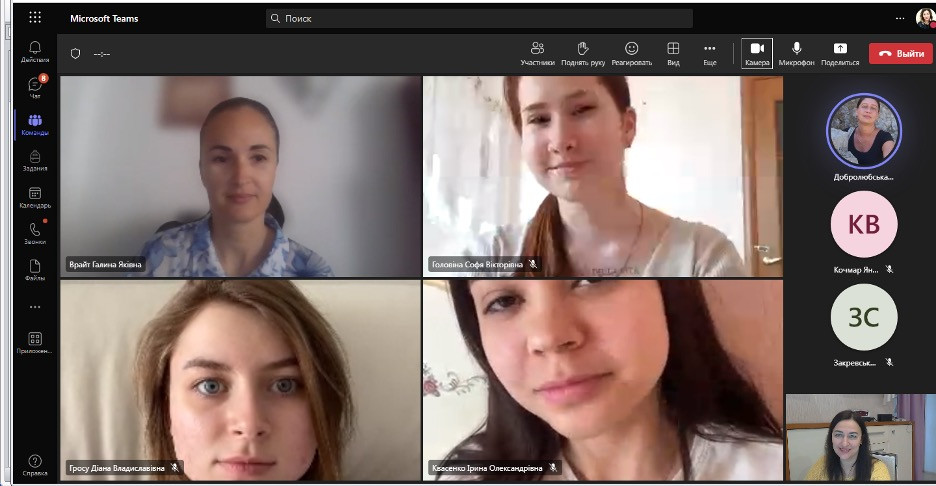Click the Search field
Viewport: 936px width, 486px height.
pos(479,18)
